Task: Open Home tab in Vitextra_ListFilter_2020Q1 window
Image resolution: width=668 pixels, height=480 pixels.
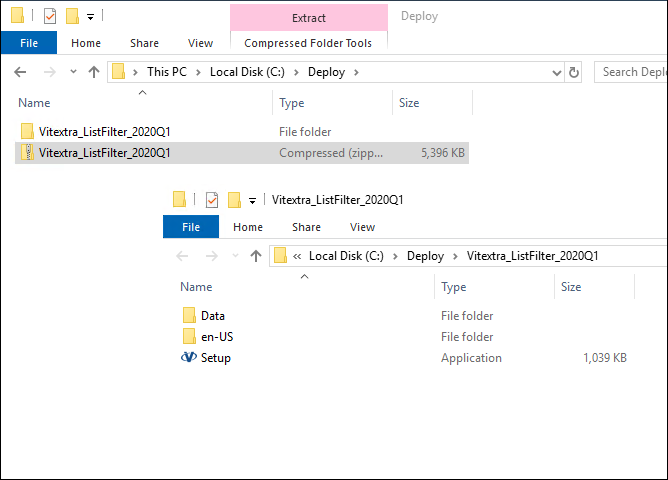Action: pyautogui.click(x=248, y=227)
